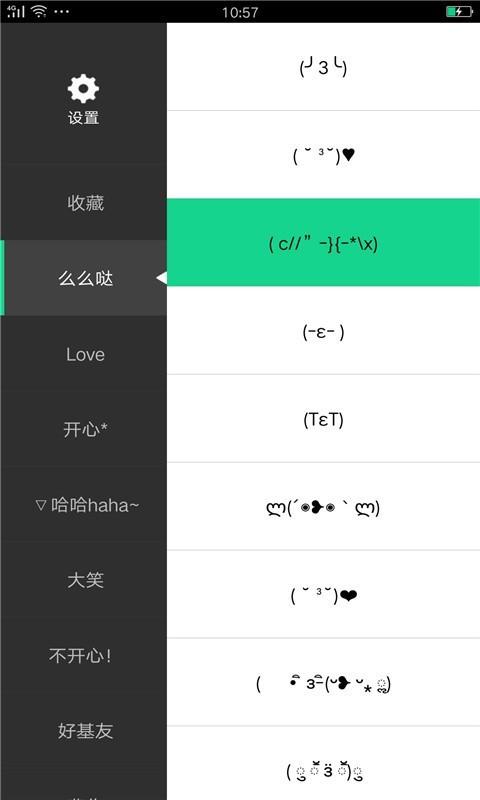Open the 开心* category
480x800 pixels.
point(84,429)
